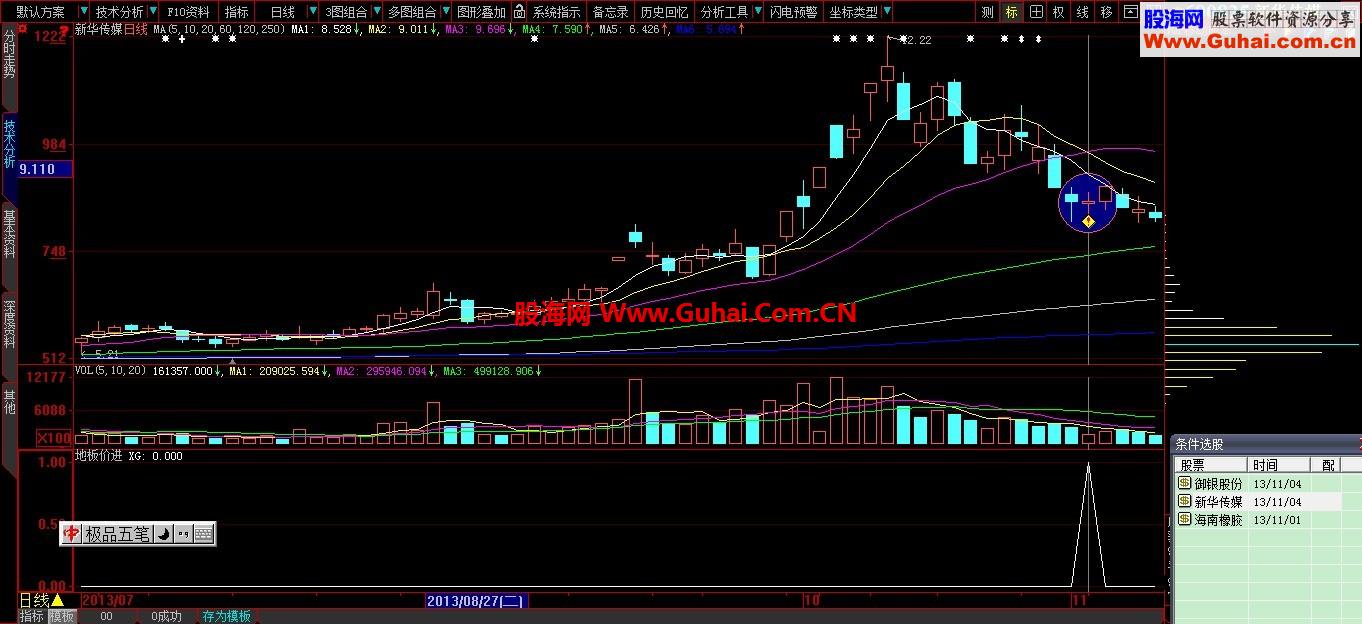Click the 0成功 status item
The image size is (1362, 624).
click(x=167, y=616)
